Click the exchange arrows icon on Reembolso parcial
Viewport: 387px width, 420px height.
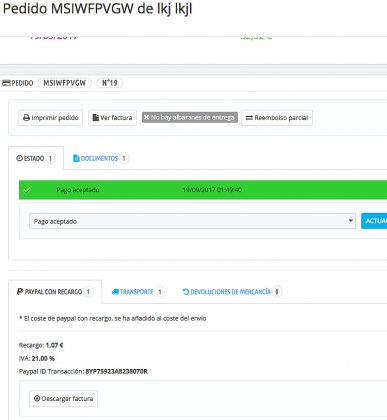pos(249,118)
